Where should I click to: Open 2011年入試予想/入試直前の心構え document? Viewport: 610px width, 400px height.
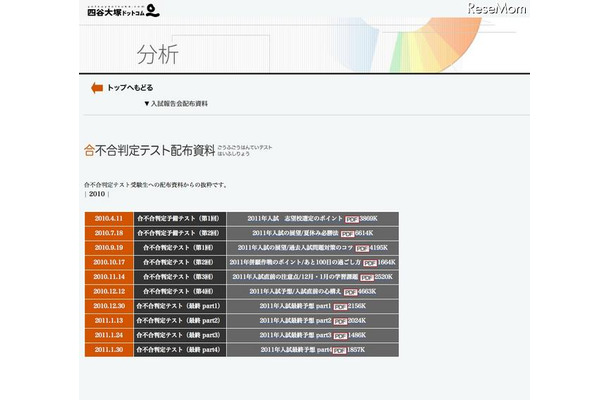[x=295, y=291]
